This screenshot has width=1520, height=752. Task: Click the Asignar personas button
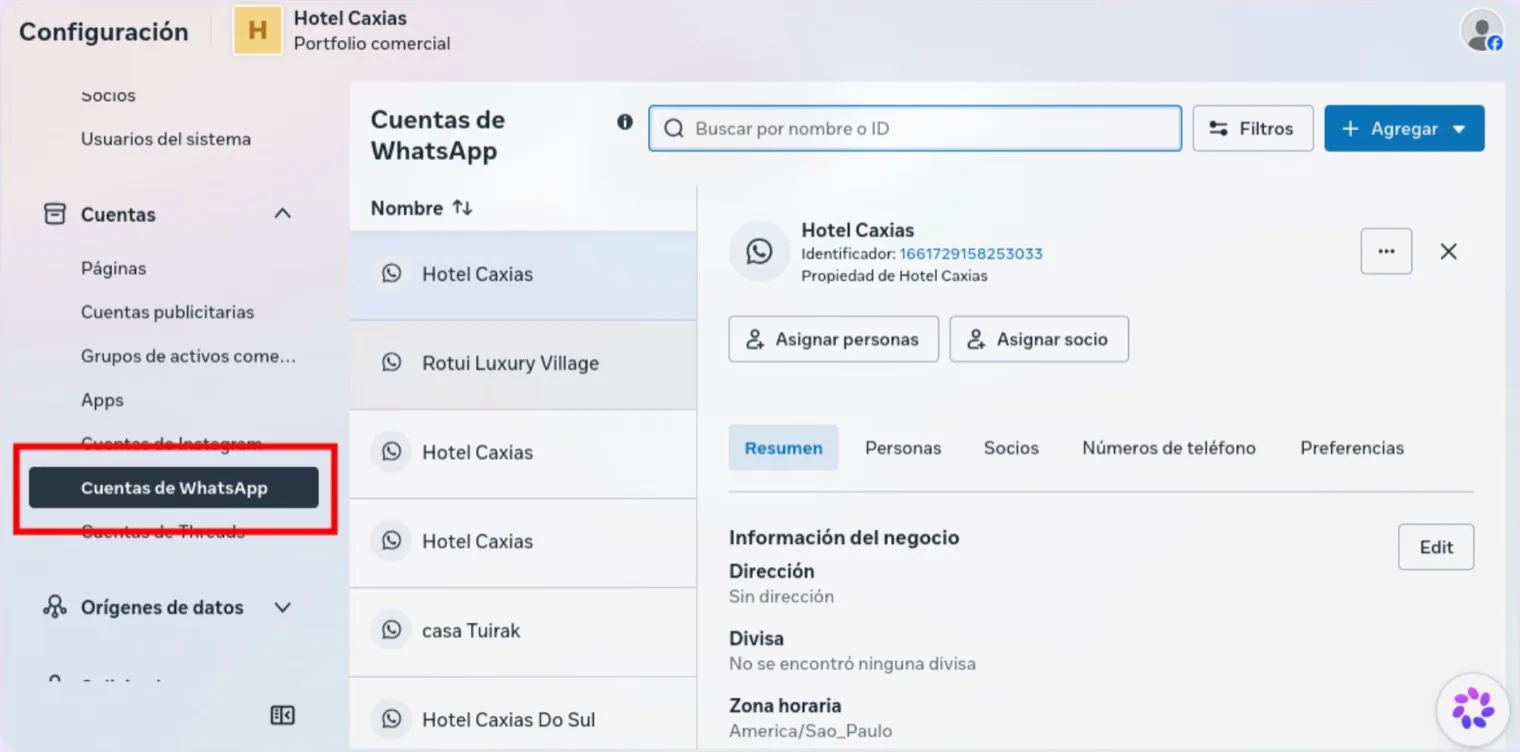[x=834, y=339]
